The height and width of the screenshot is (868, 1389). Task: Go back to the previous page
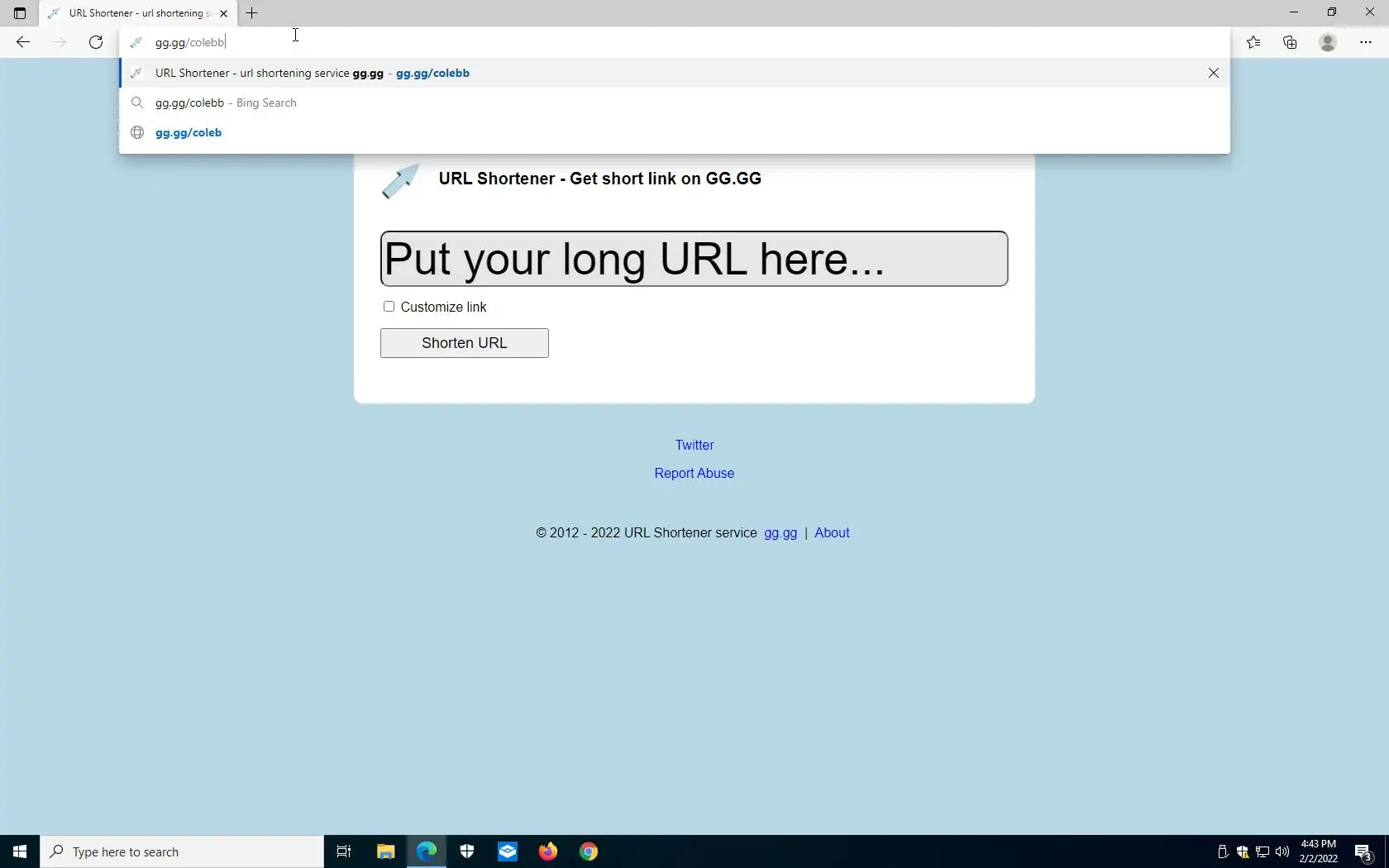22,42
